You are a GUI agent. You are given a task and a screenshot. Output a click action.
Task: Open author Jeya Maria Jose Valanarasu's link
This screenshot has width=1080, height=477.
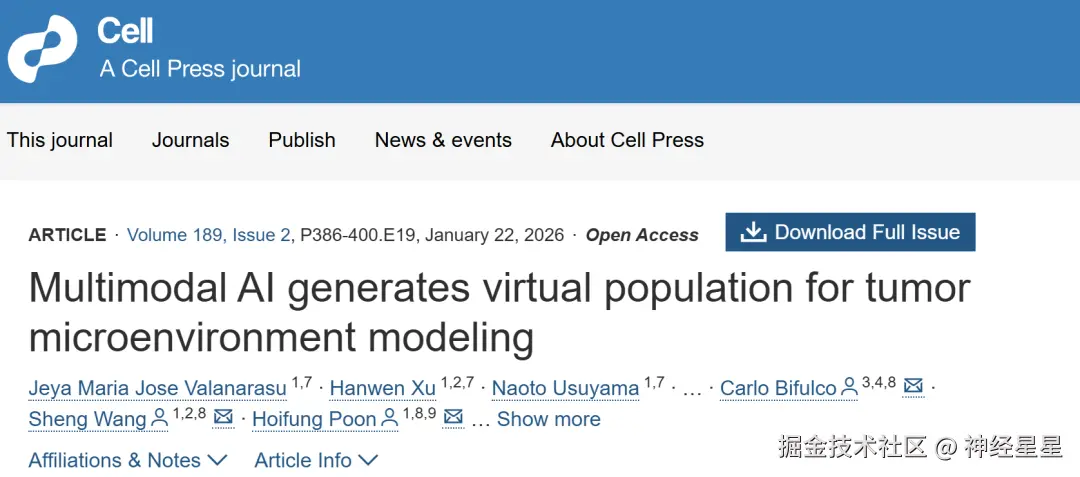[x=158, y=388]
